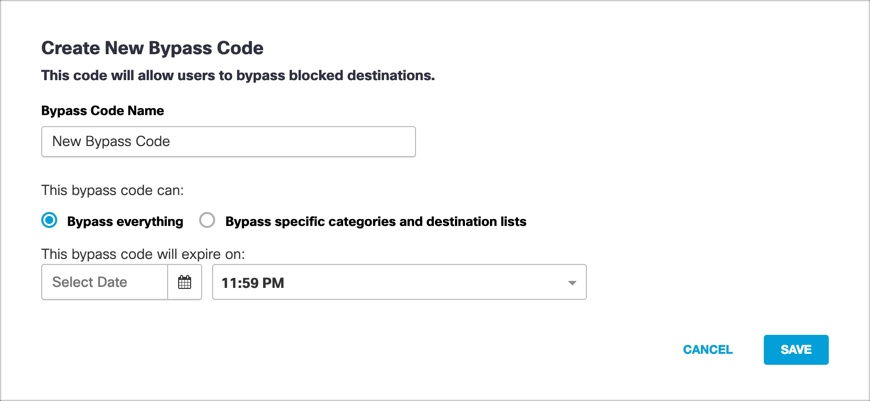870x401 pixels.
Task: Click the "New Bypass Code" text inside the name field
Action: [111, 142]
